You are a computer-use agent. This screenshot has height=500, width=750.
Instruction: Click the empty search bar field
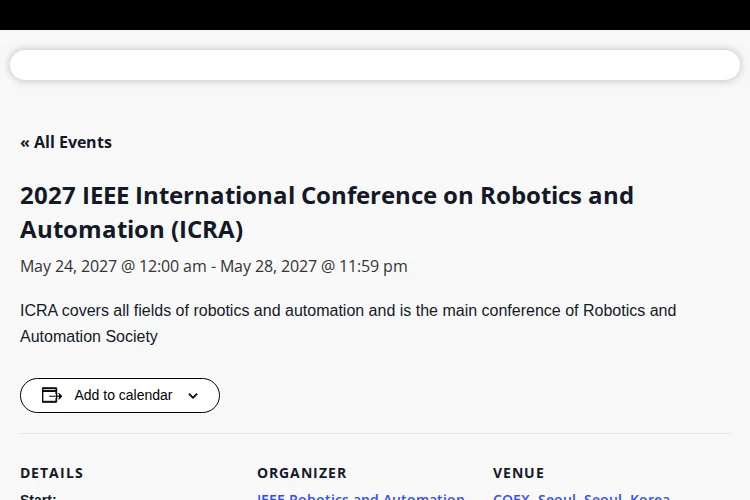(x=375, y=65)
